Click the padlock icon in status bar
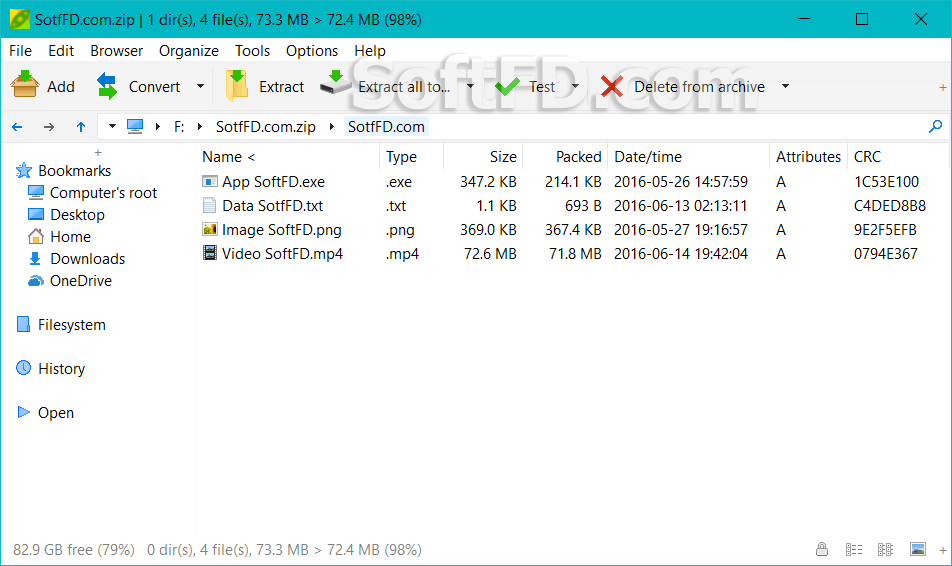This screenshot has height=566, width=952. [x=821, y=550]
